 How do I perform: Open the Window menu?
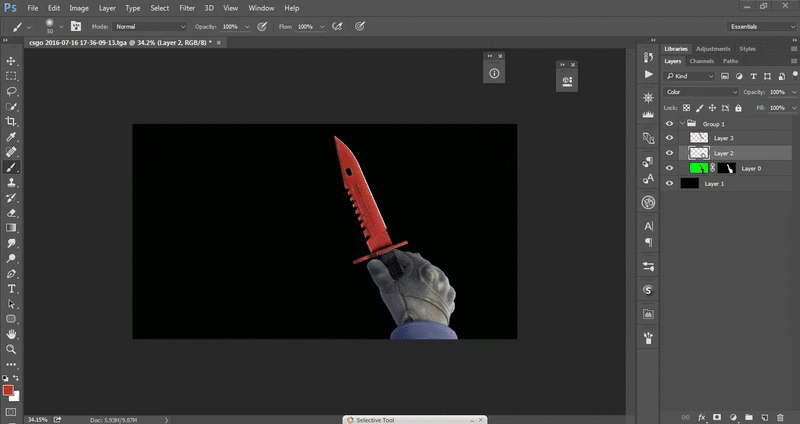click(261, 8)
